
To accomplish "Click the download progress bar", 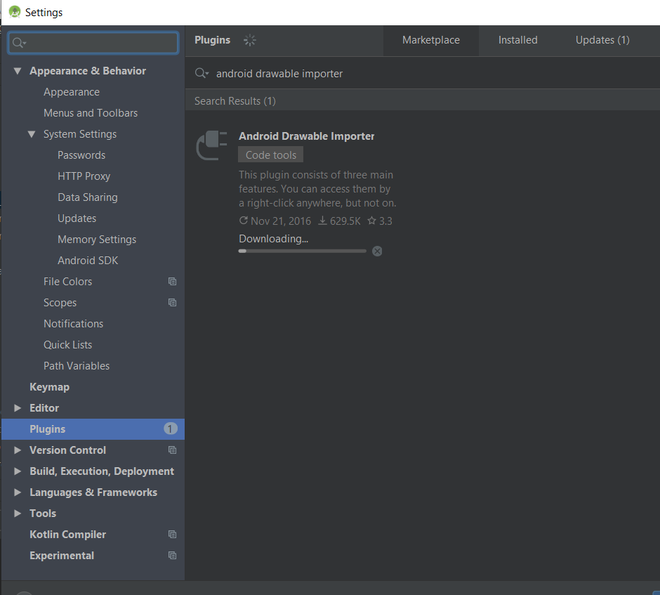I will (302, 251).
